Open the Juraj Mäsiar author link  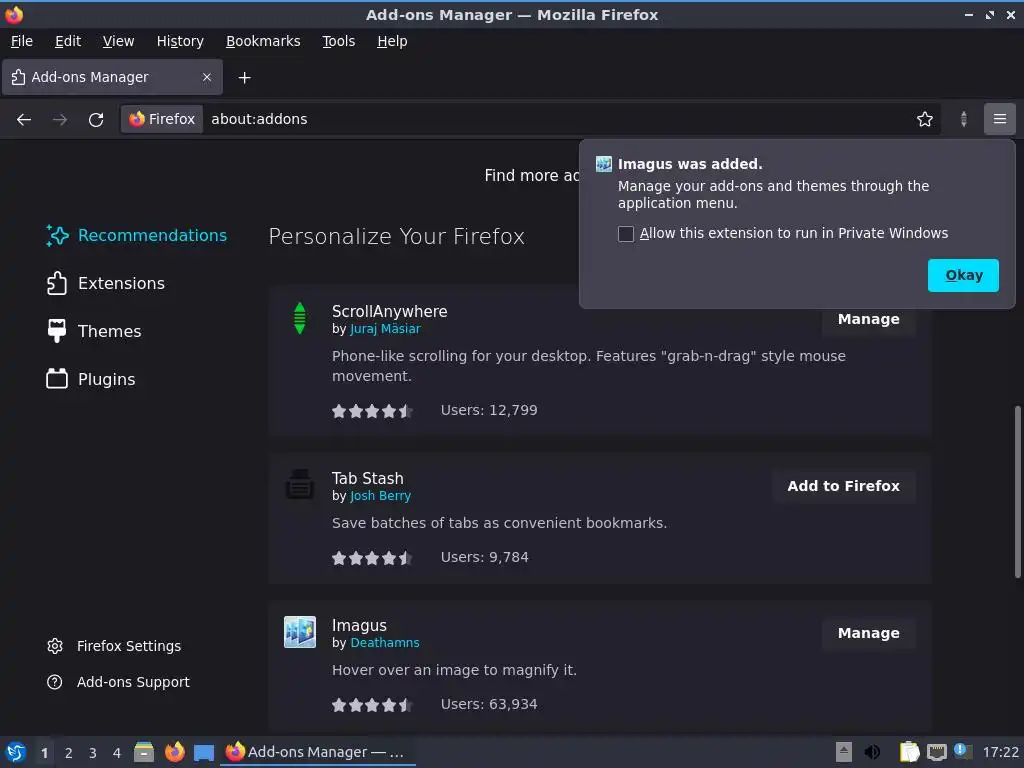pyautogui.click(x=385, y=329)
